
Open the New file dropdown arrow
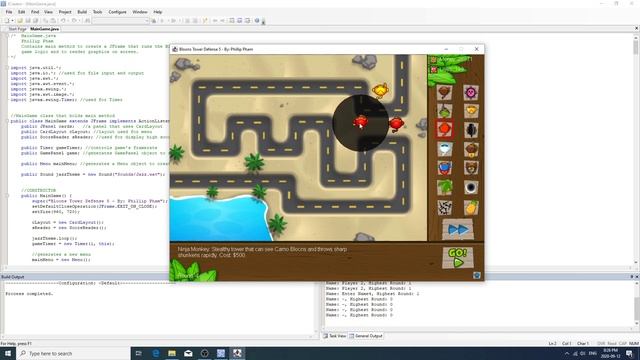click(x=13, y=20)
